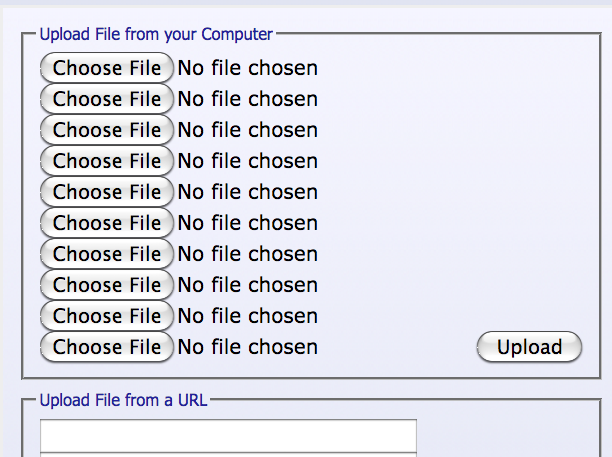Click No file chosen text left of Upload

247,347
